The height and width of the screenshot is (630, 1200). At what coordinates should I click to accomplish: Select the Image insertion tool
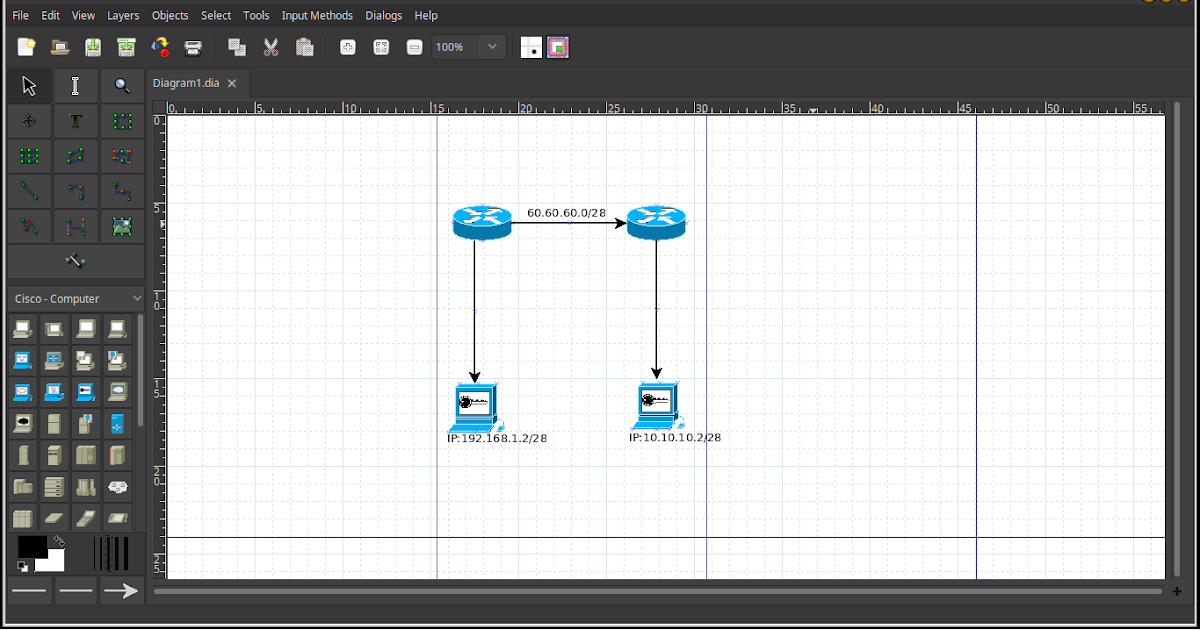tap(122, 225)
